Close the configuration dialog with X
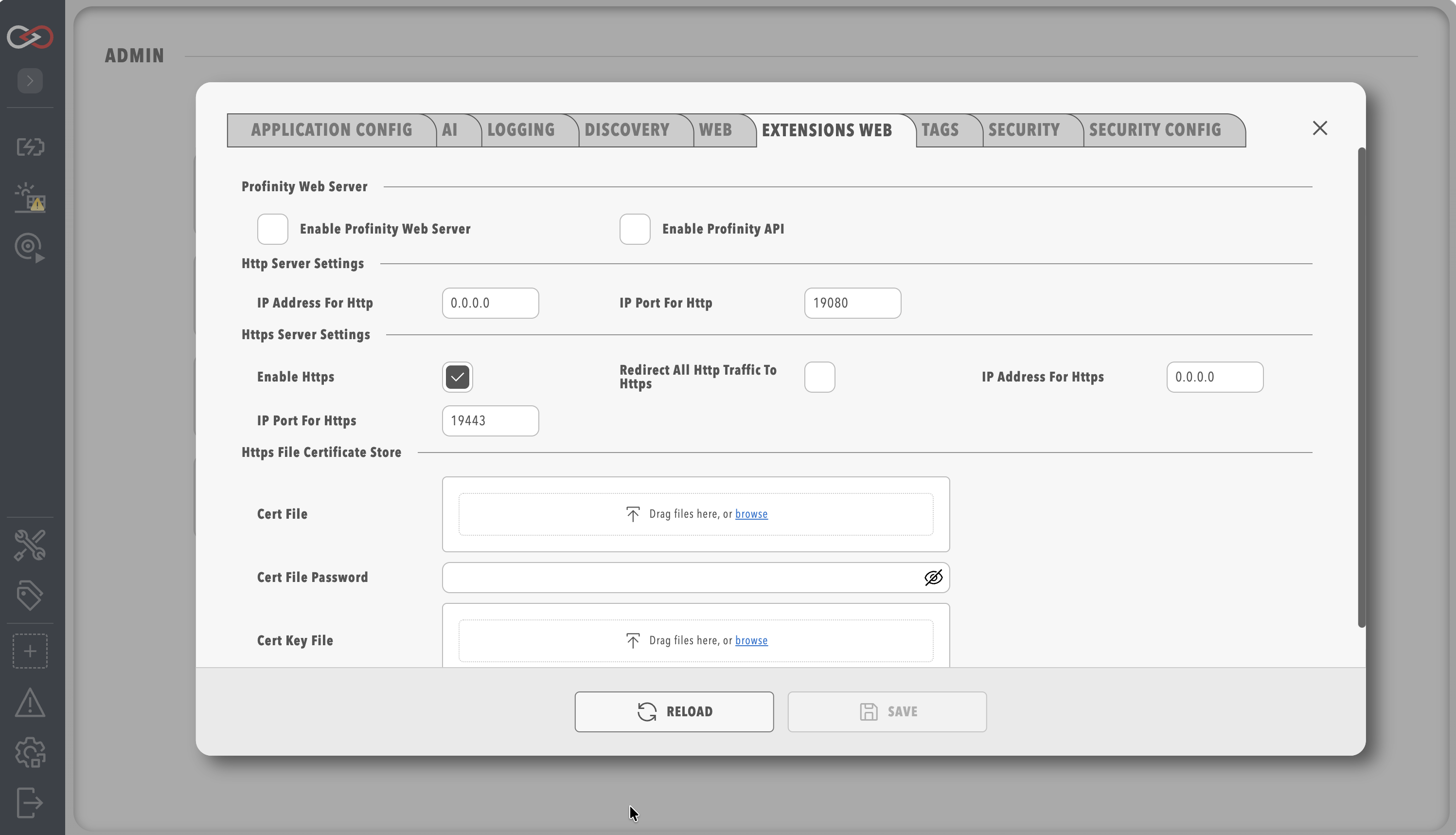The width and height of the screenshot is (1456, 835). click(x=1320, y=128)
